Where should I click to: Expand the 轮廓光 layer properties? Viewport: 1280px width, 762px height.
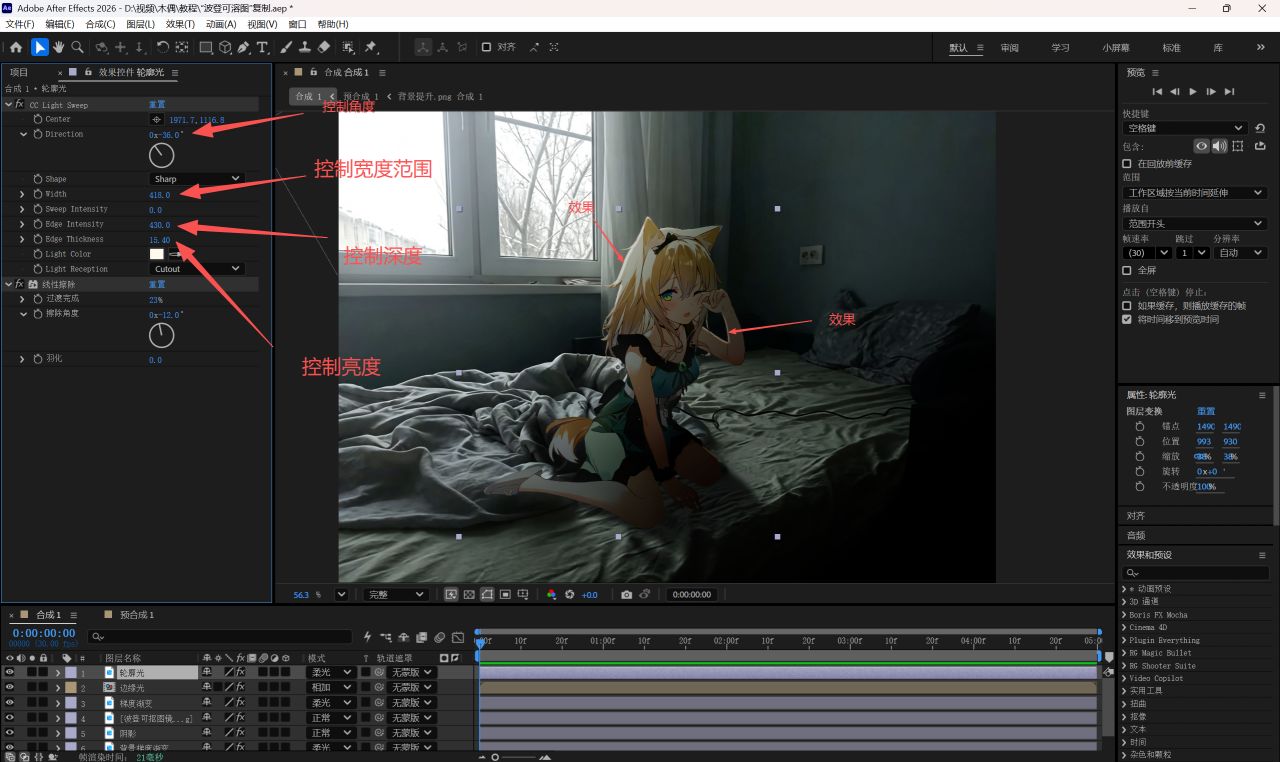[58, 673]
